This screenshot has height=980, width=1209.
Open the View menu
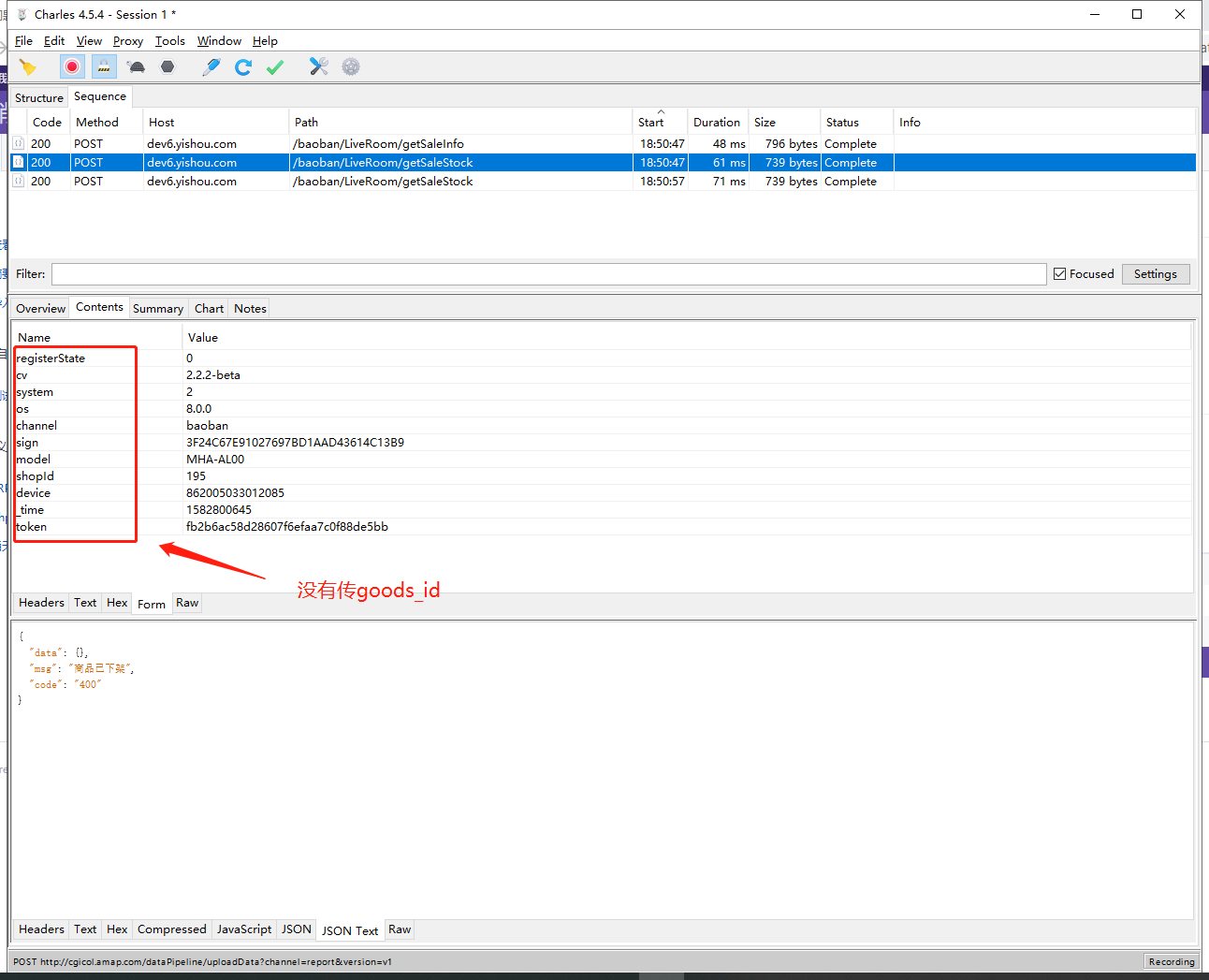pos(89,41)
